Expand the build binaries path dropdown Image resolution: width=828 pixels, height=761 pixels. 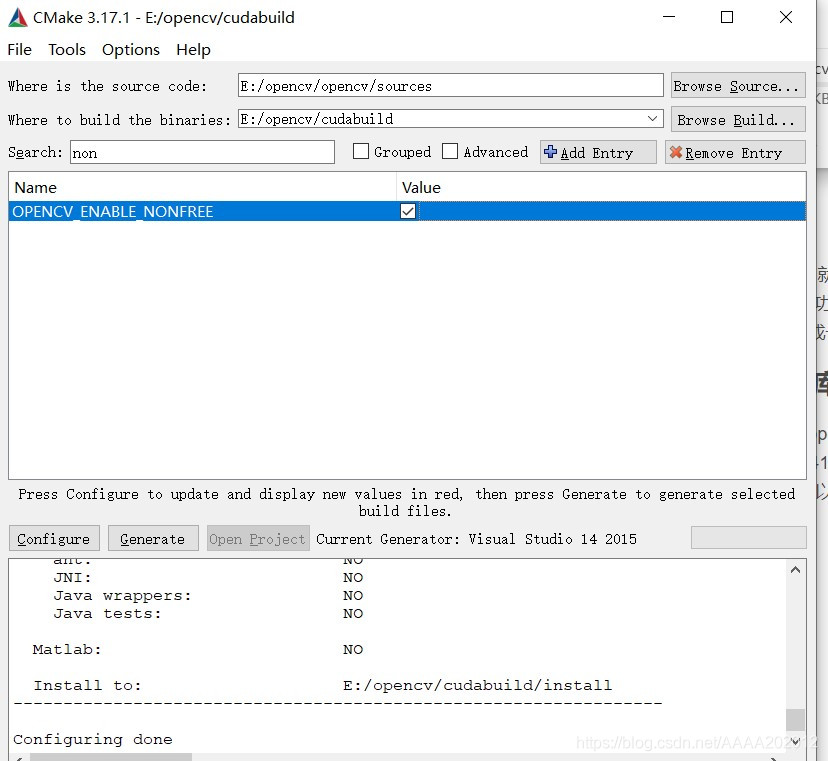(653, 119)
